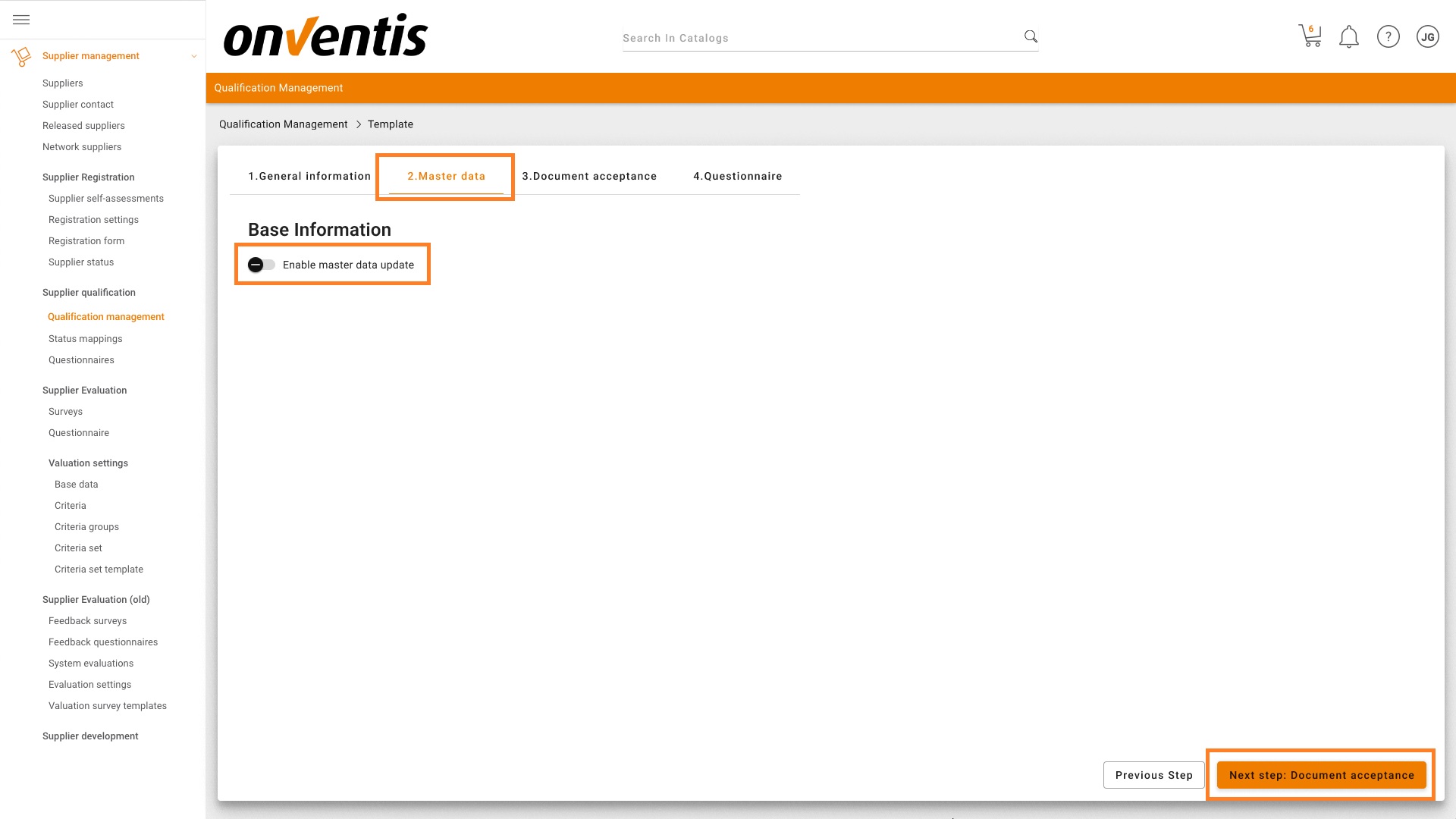
Task: Collapse the Supplier management section chevron
Action: [x=194, y=56]
